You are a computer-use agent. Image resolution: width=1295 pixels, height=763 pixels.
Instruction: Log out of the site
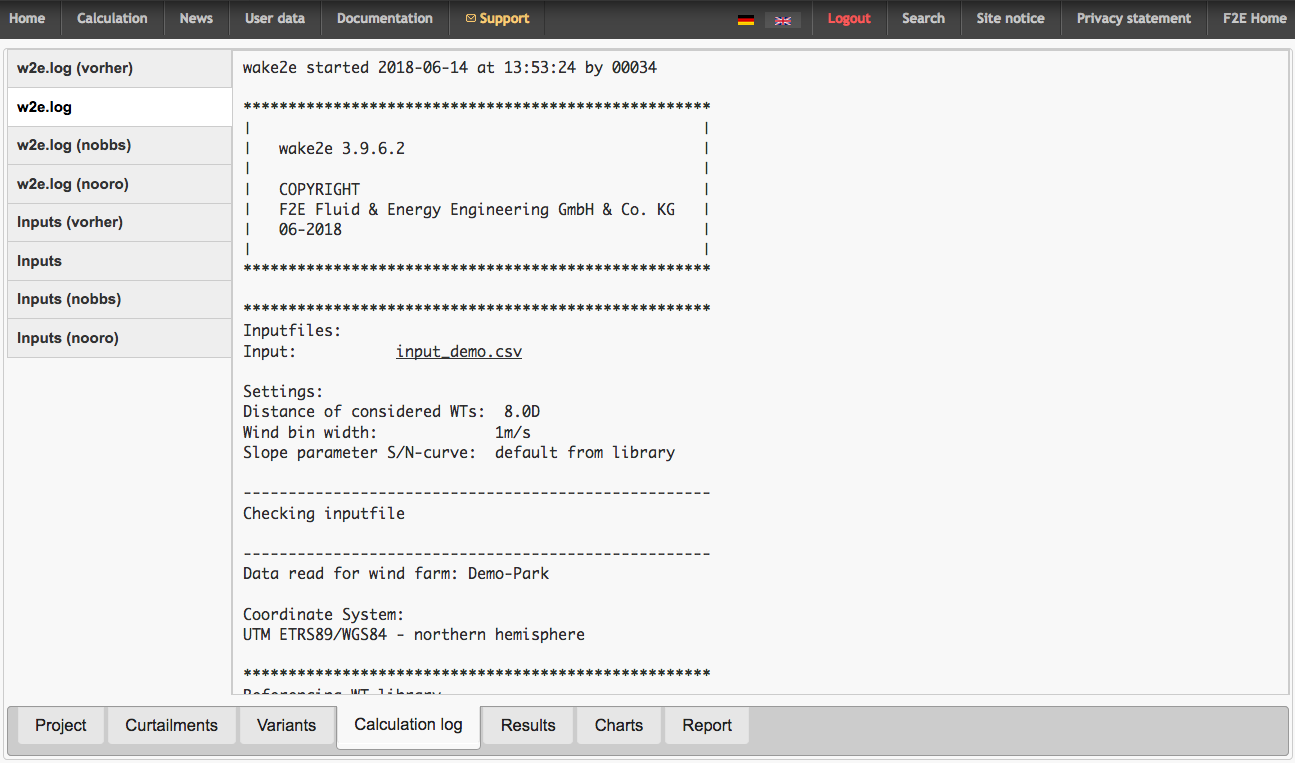[x=849, y=19]
